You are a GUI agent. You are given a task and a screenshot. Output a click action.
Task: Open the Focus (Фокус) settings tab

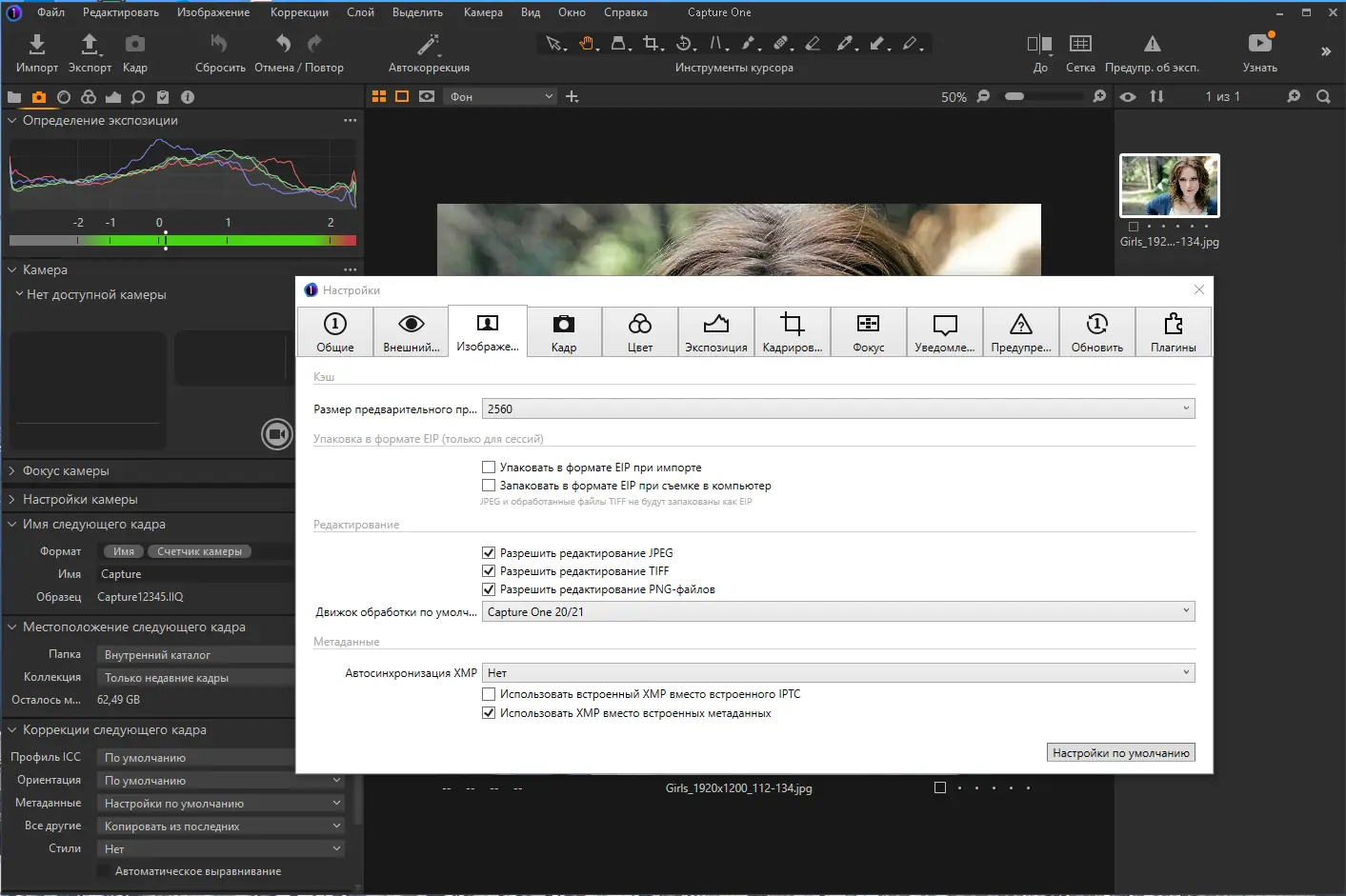coord(868,332)
